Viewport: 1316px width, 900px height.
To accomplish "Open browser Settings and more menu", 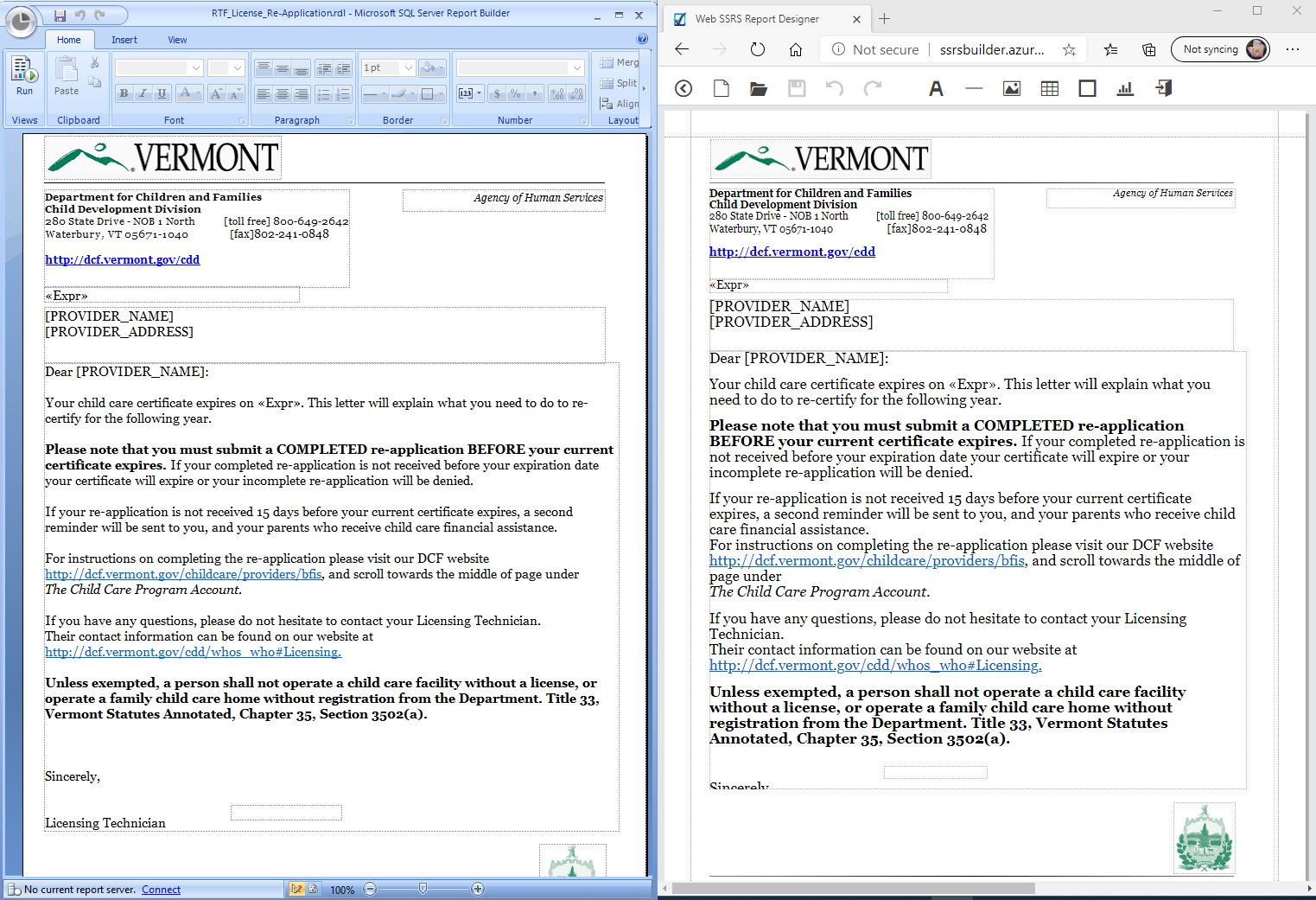I will click(x=1293, y=49).
